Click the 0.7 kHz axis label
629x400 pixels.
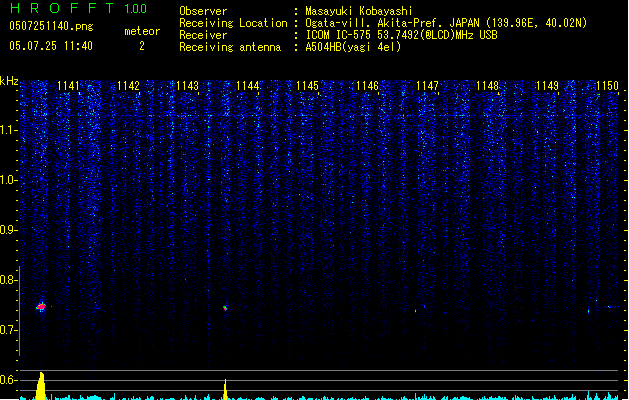9,330
